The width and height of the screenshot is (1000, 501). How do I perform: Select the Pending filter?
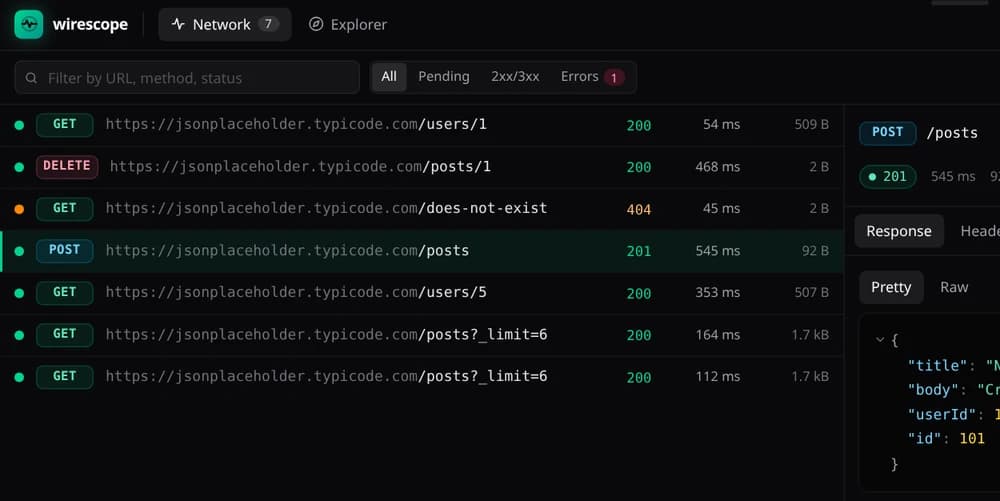[443, 77]
